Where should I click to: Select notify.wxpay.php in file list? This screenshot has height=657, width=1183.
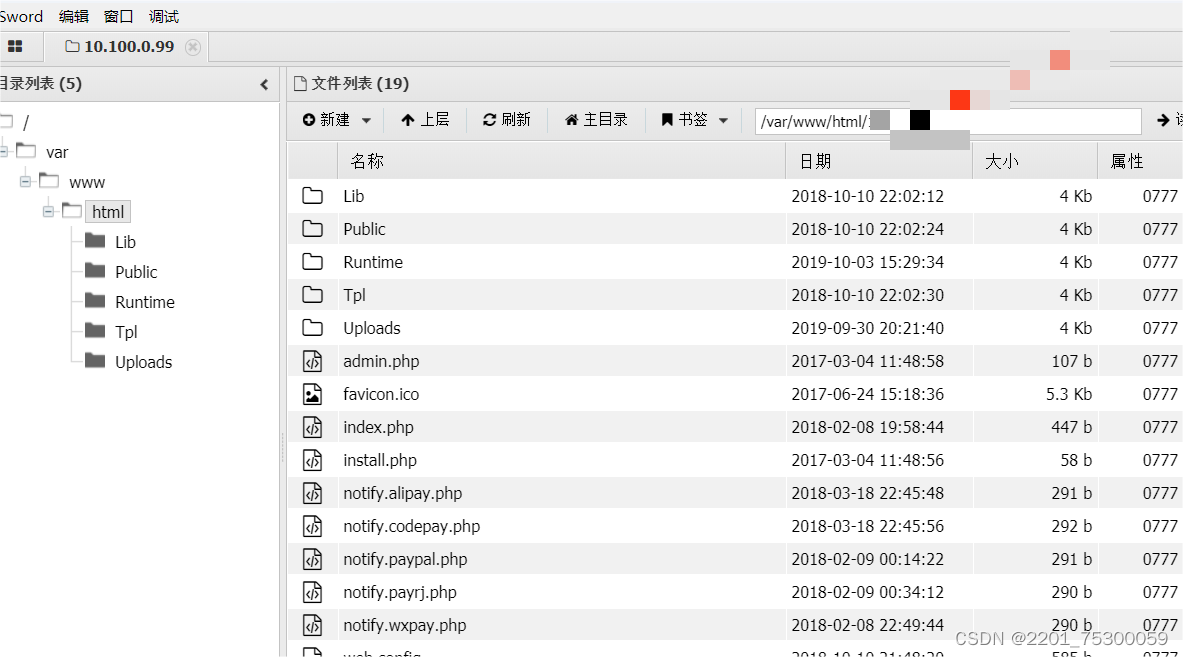pos(404,625)
